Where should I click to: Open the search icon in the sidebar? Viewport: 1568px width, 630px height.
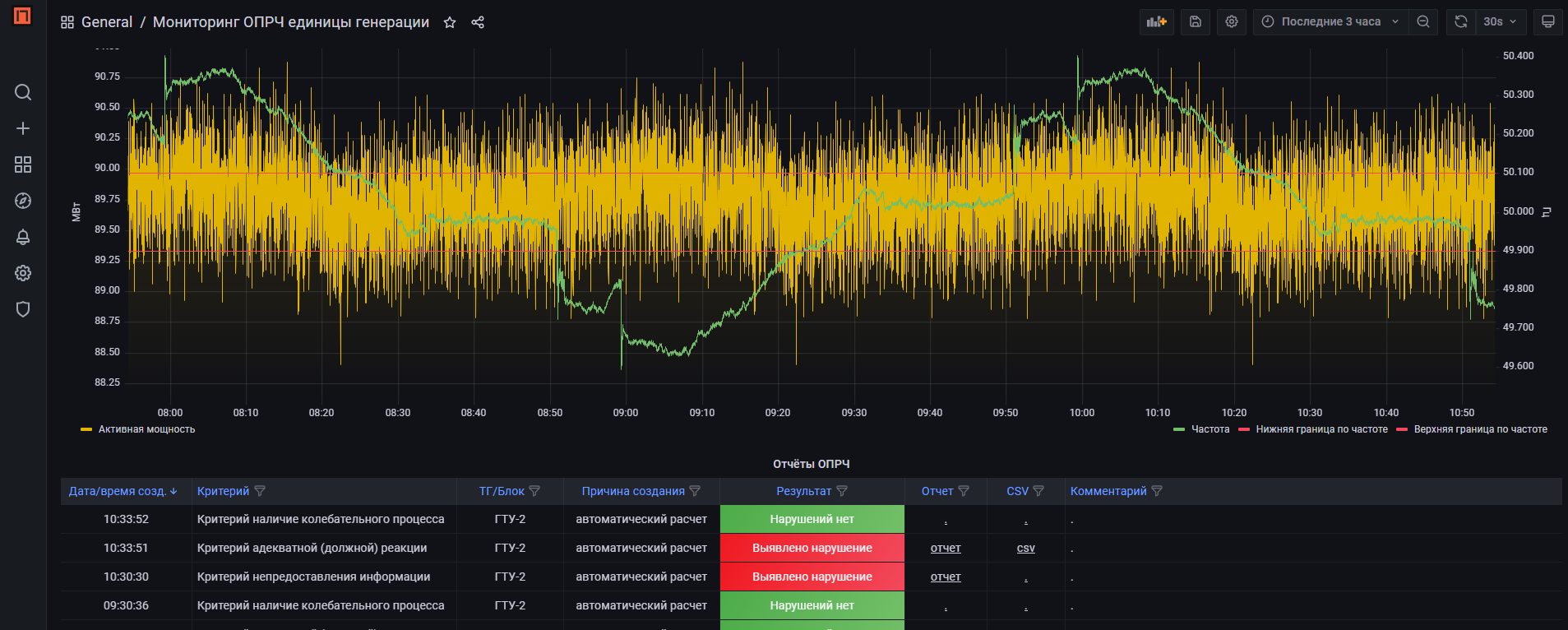pos(23,92)
